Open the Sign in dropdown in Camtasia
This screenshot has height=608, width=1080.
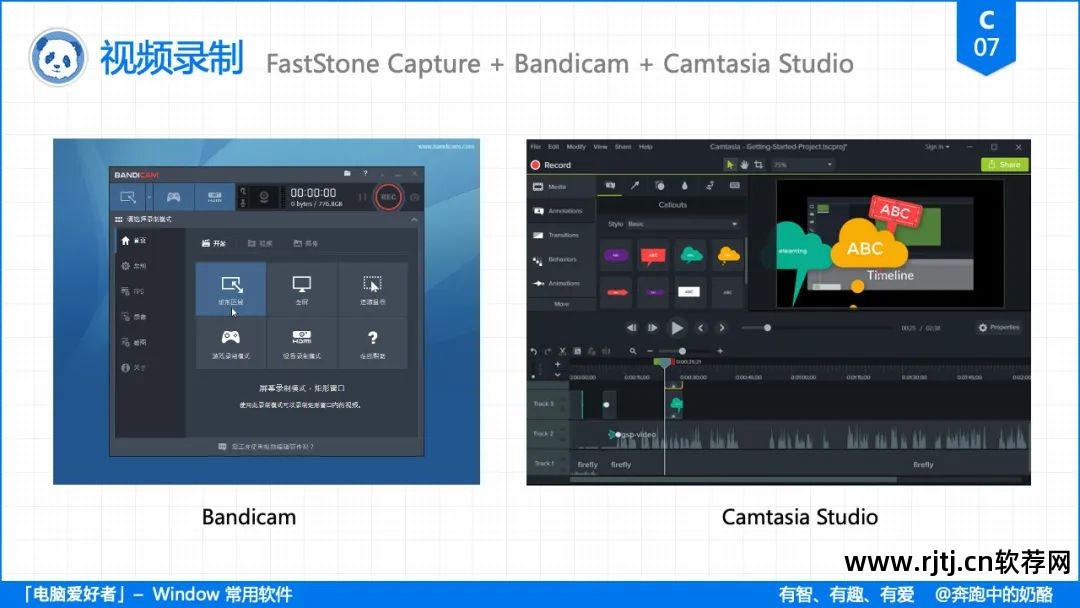click(937, 147)
